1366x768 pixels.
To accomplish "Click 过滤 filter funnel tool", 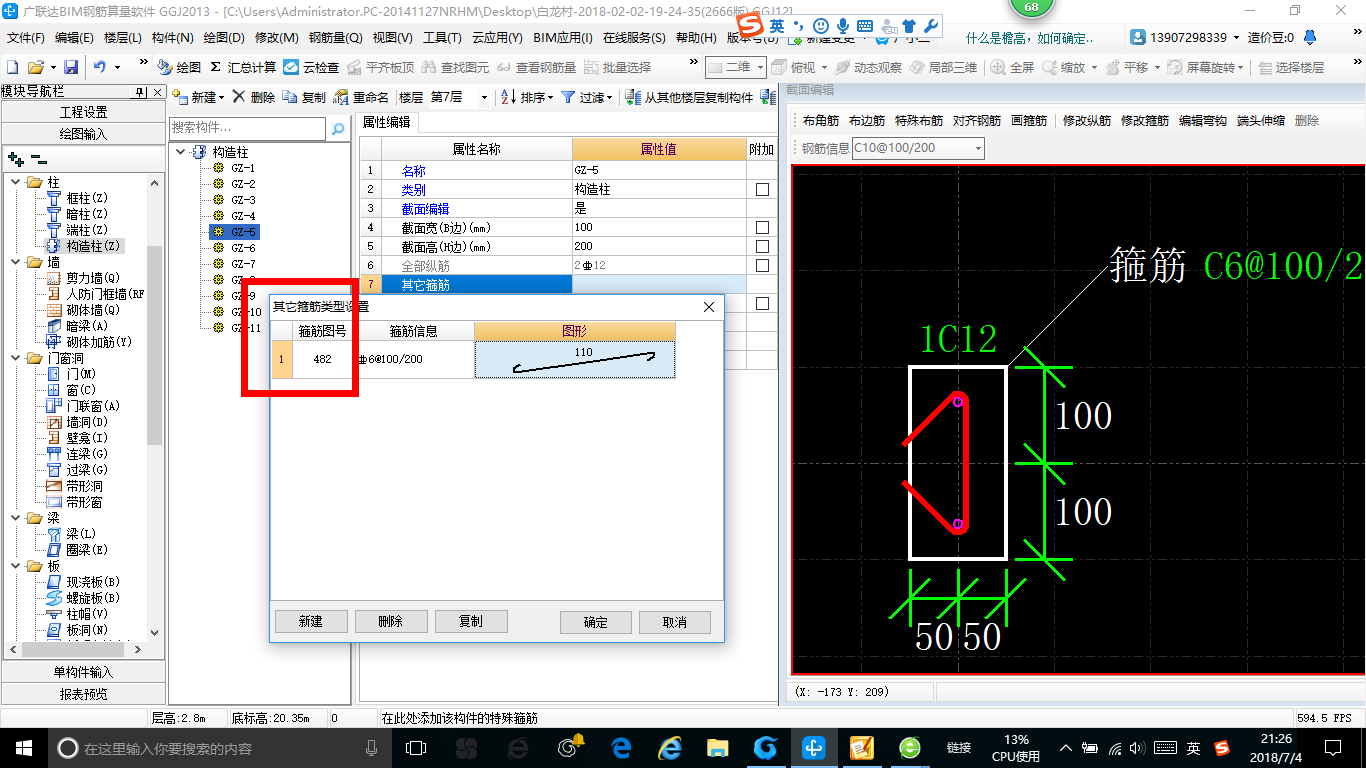I will pyautogui.click(x=586, y=97).
